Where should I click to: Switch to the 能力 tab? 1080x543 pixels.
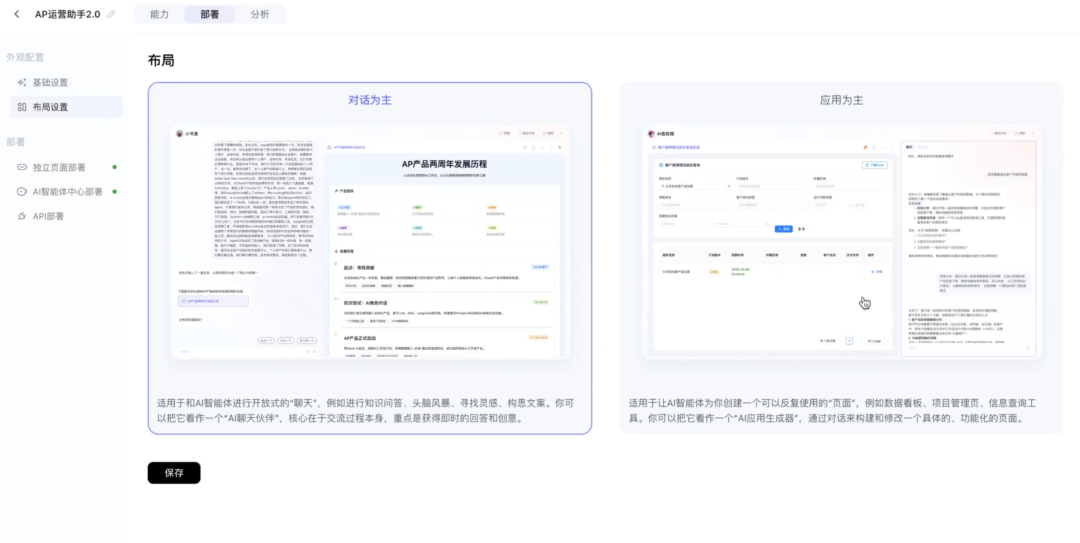tap(159, 14)
